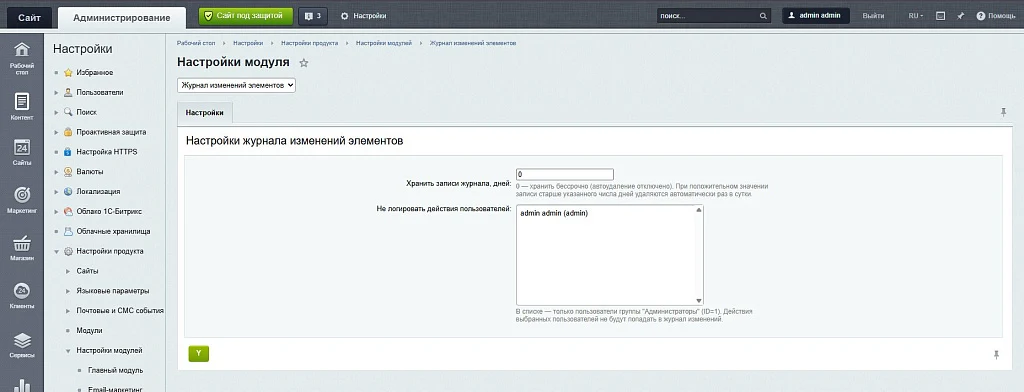This screenshot has width=1024, height=392.
Task: Open Облачные хранилища in settings tree
Action: click(x=113, y=231)
